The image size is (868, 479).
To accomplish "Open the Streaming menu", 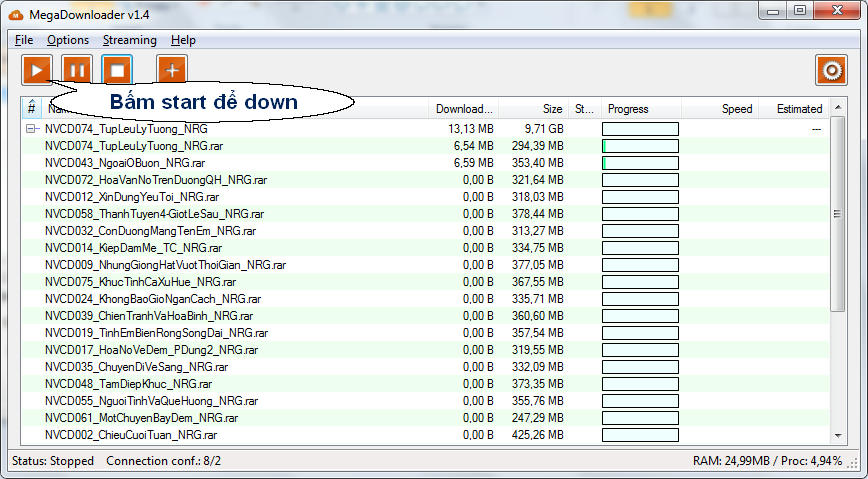I will click(x=130, y=40).
